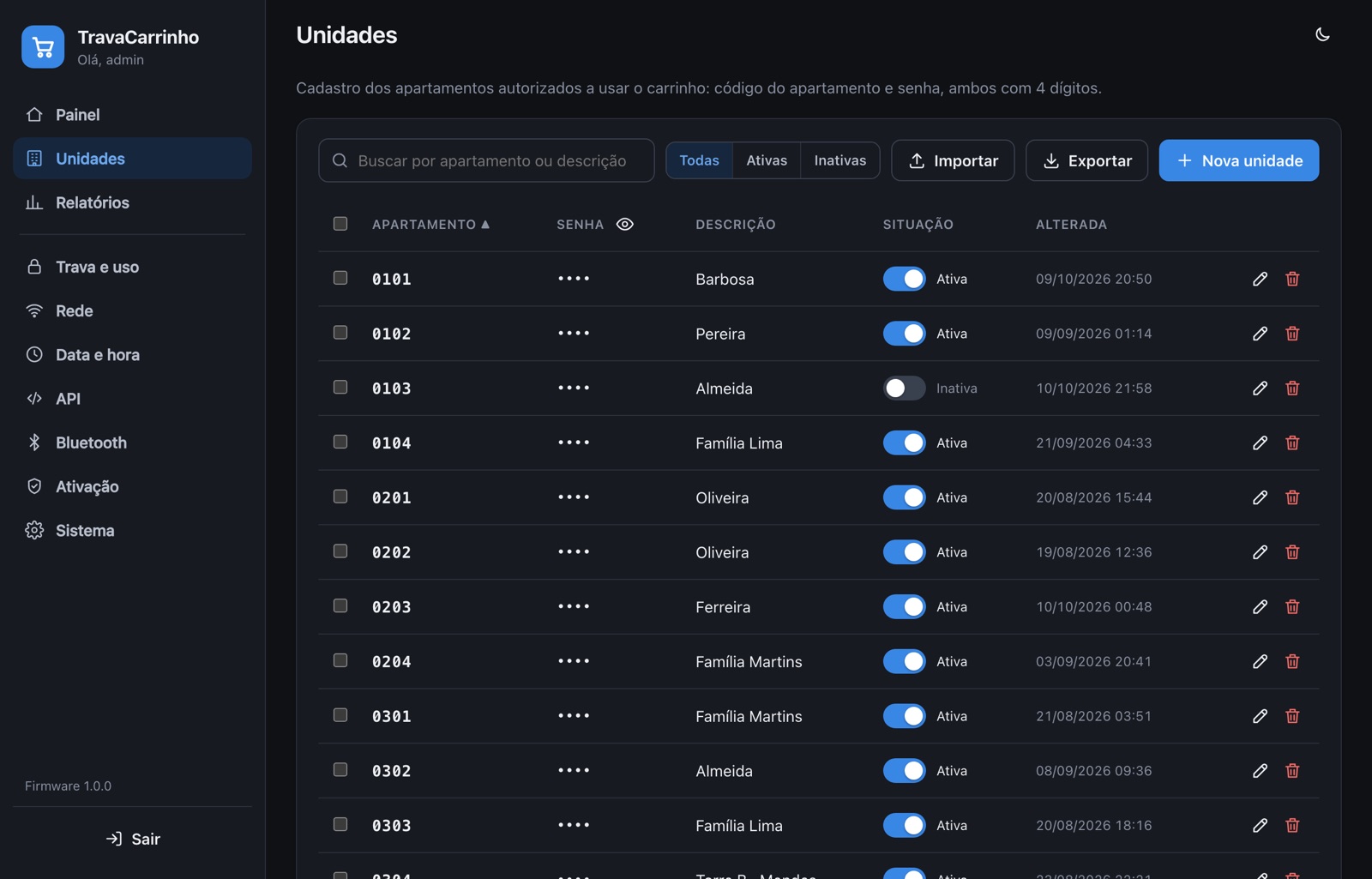
Task: Click the Exportar button
Action: (1086, 160)
